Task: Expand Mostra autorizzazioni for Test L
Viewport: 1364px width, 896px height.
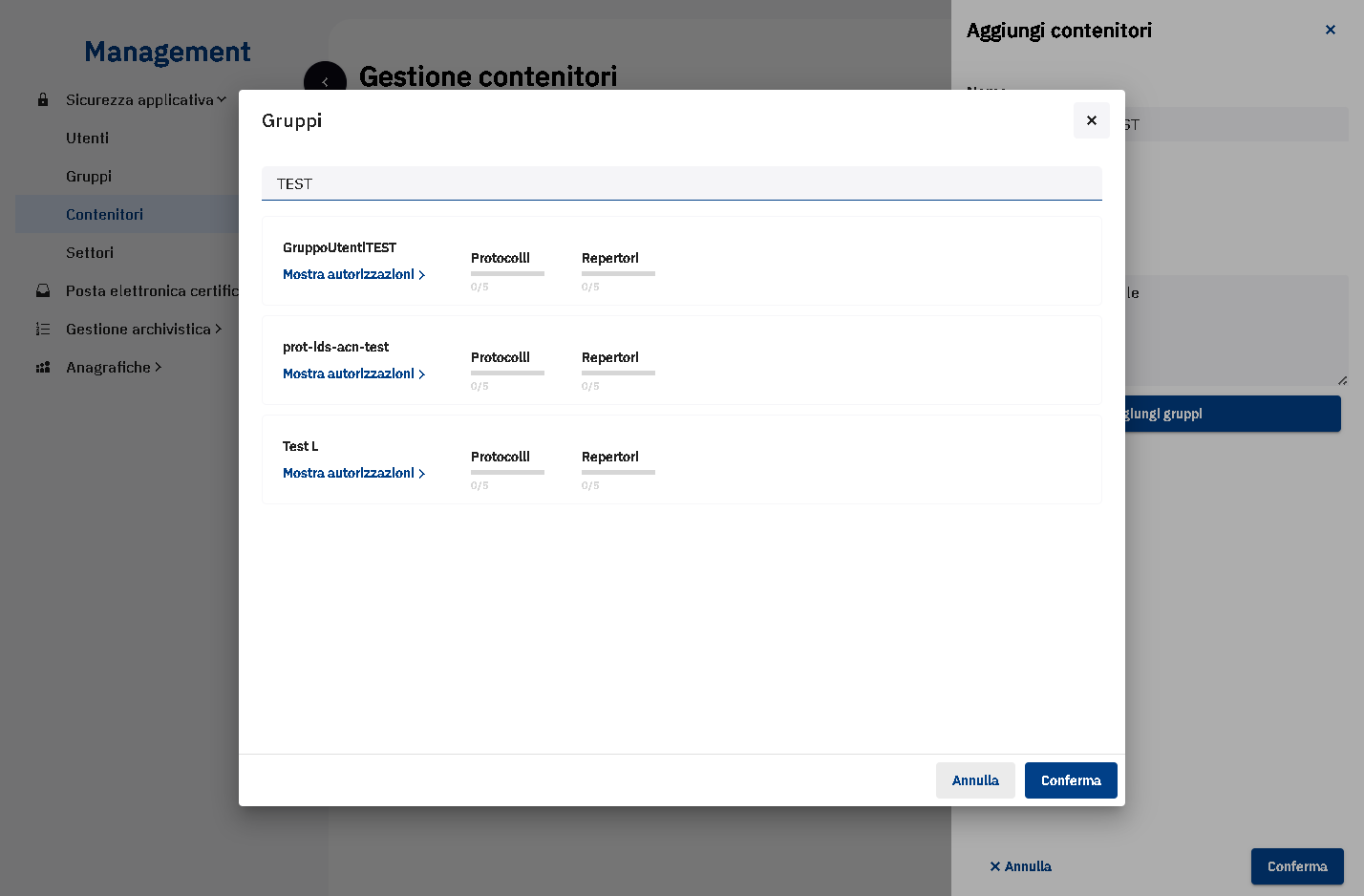Action: 353,473
